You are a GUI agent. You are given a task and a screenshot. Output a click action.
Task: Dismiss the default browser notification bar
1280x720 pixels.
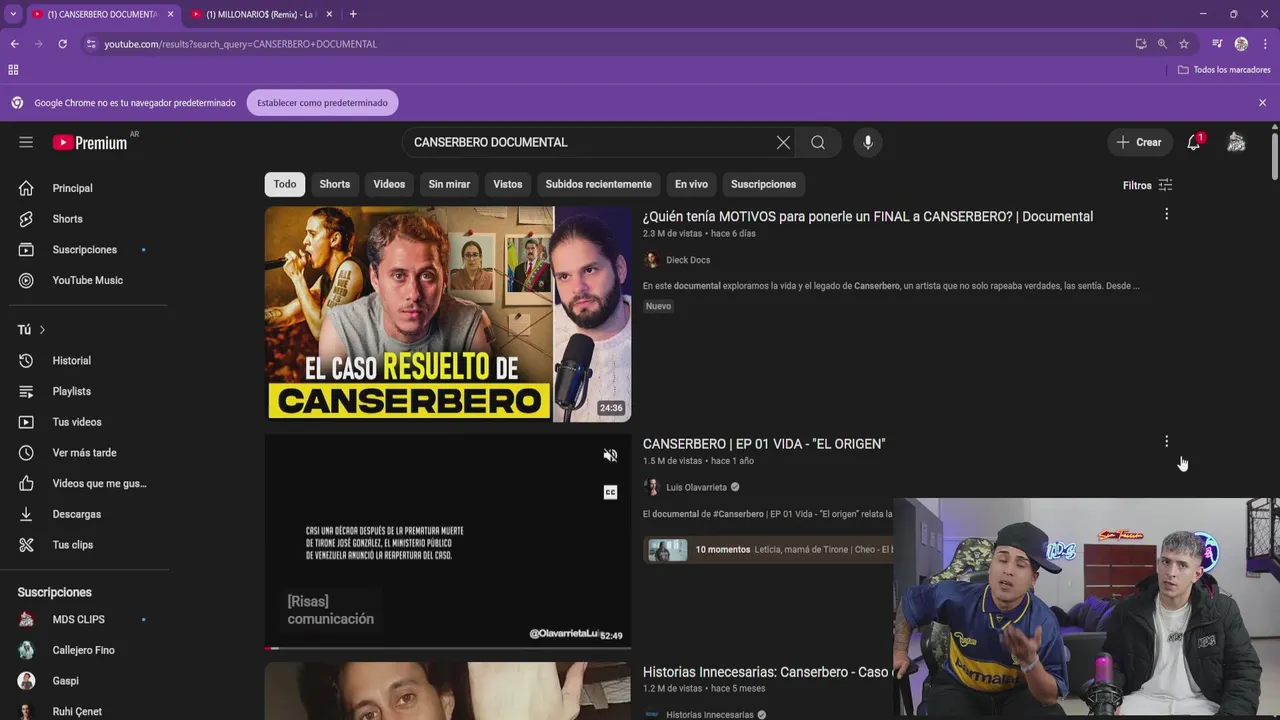1262,103
